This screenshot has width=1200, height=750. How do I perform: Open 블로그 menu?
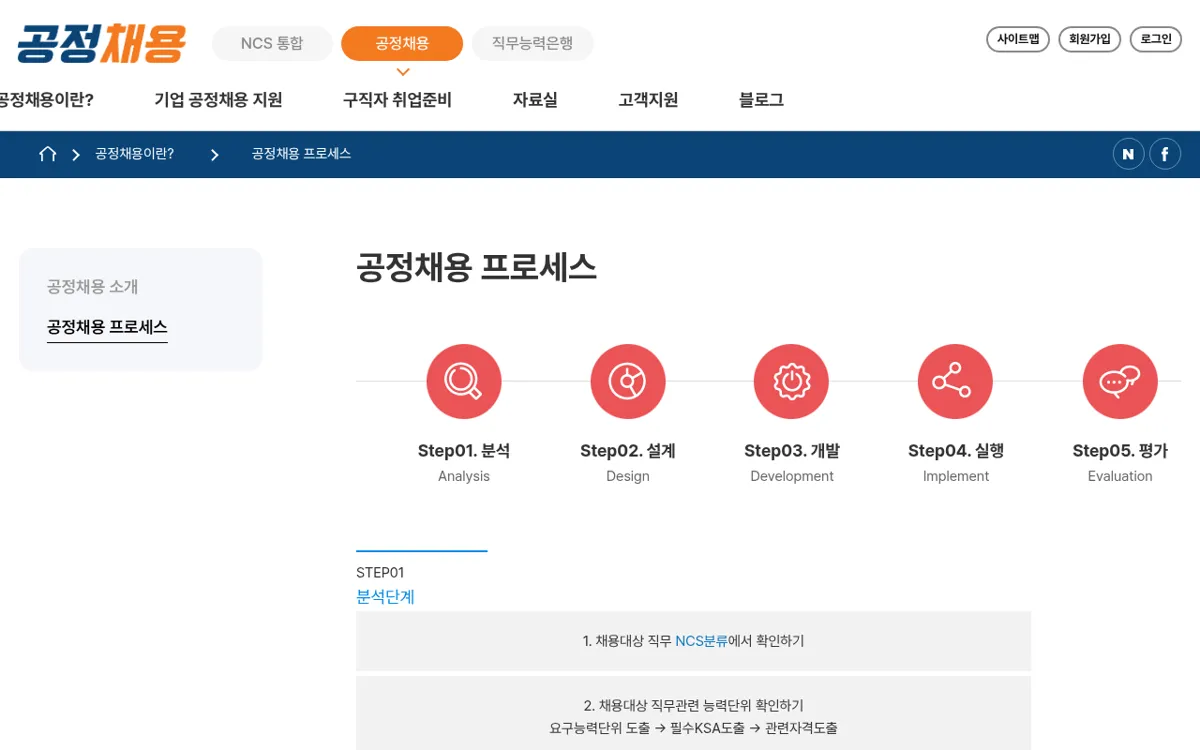click(x=761, y=100)
